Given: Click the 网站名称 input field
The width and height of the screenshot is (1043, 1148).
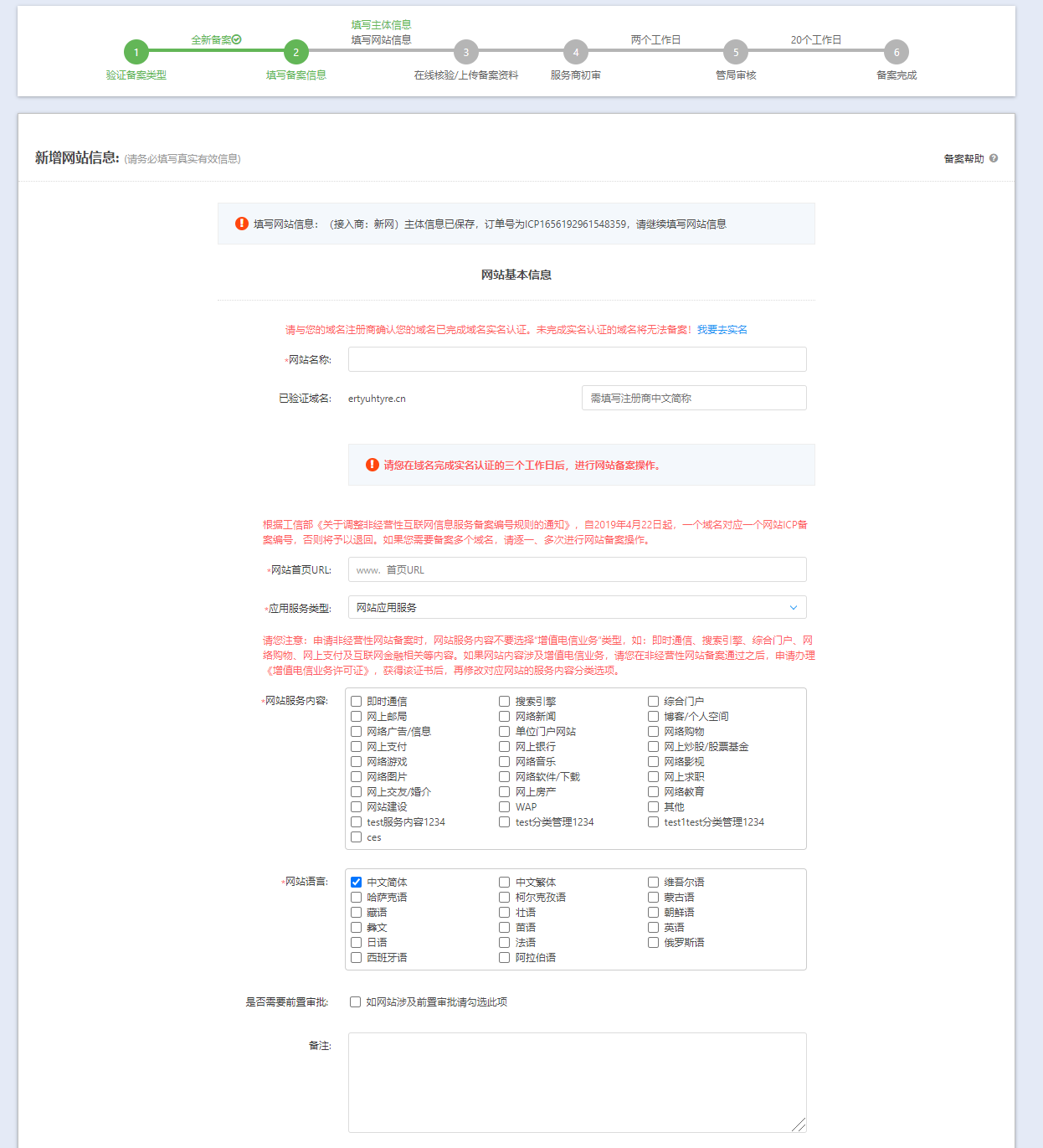Looking at the screenshot, I should click(x=577, y=360).
